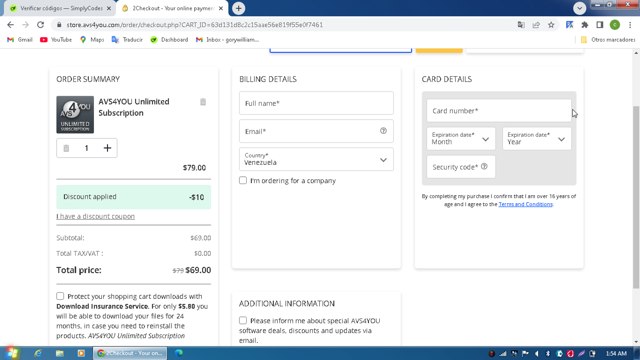The image size is (640, 360).
Task: Click the share page icon in address bar
Action: [x=536, y=25]
